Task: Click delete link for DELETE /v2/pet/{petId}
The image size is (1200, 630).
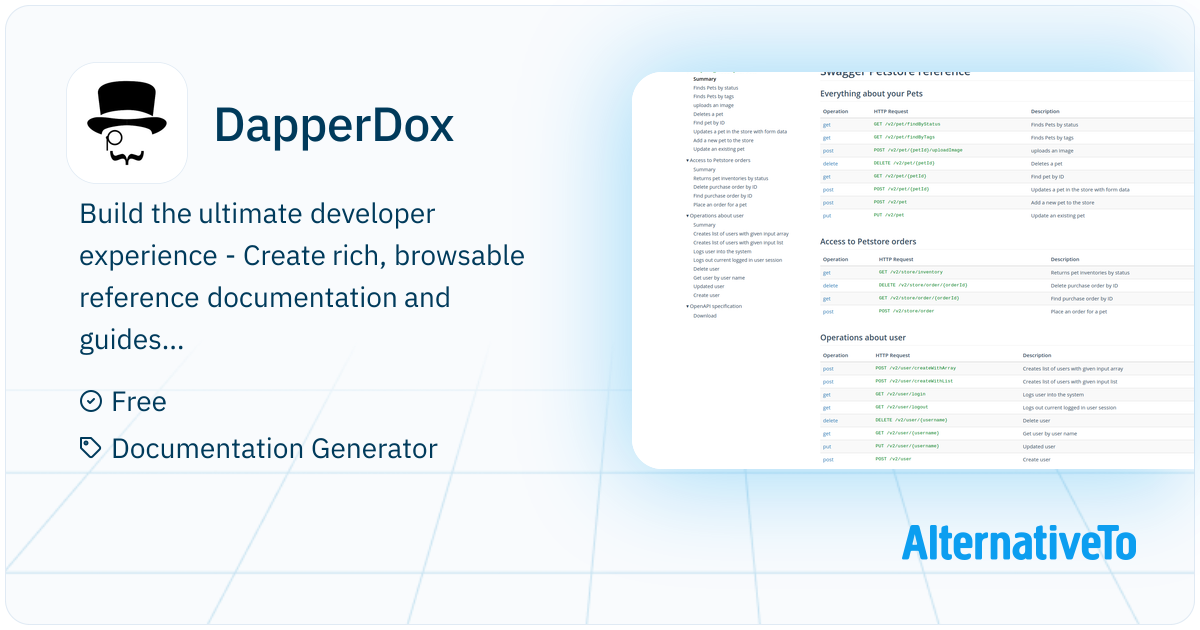Action: click(831, 163)
